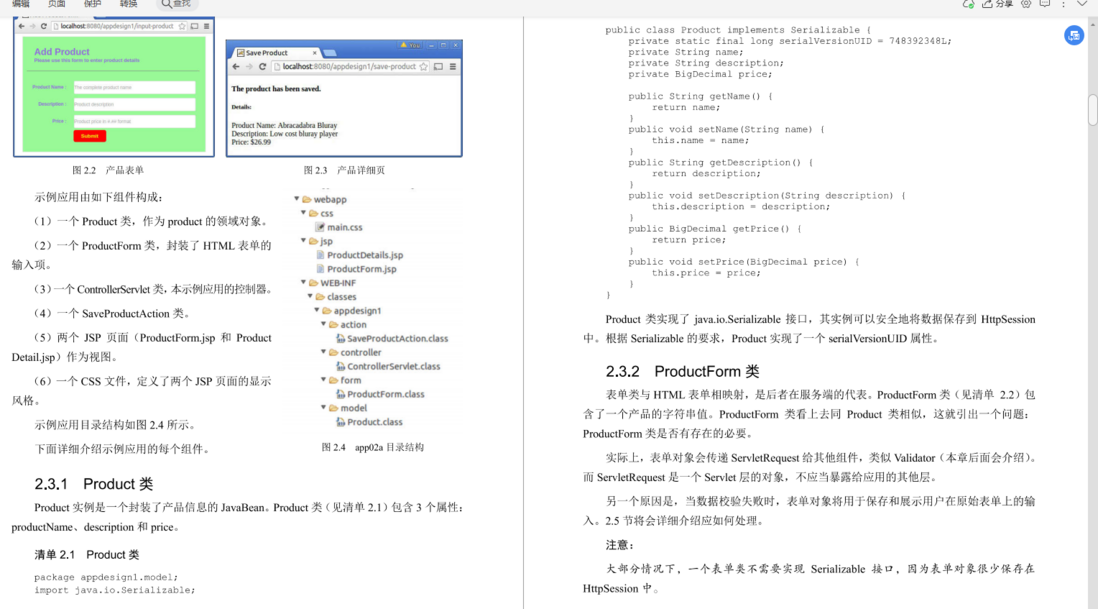Click the '注意:' note label
The height and width of the screenshot is (609, 1098).
620,545
